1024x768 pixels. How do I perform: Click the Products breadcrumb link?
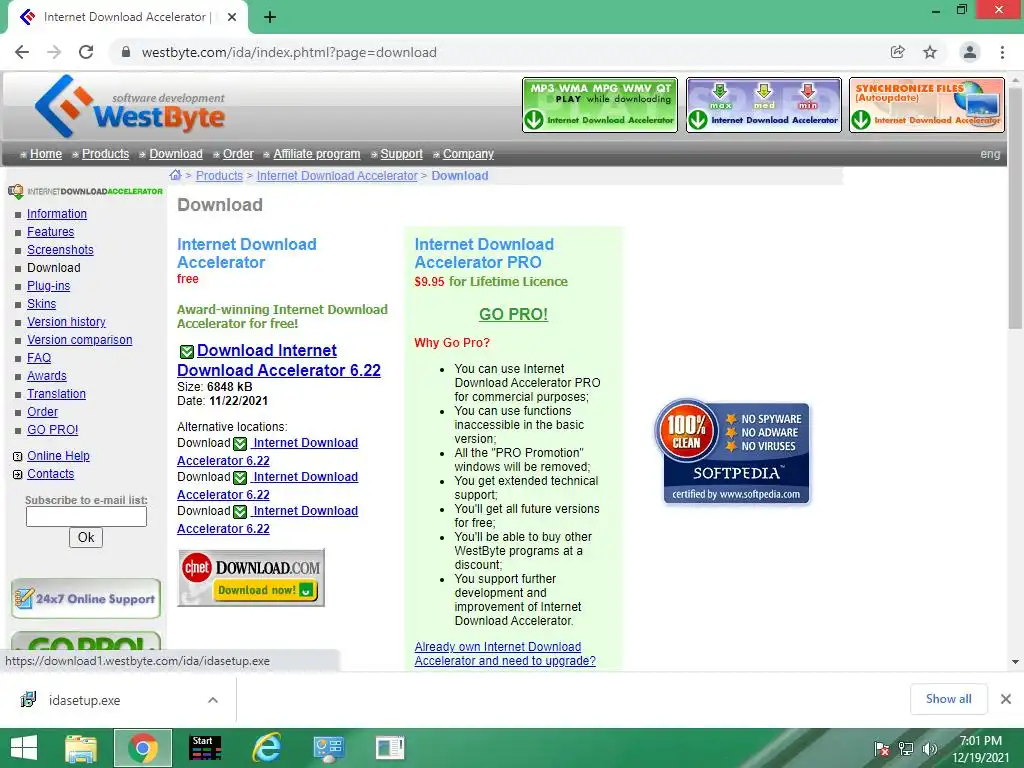[x=219, y=176]
